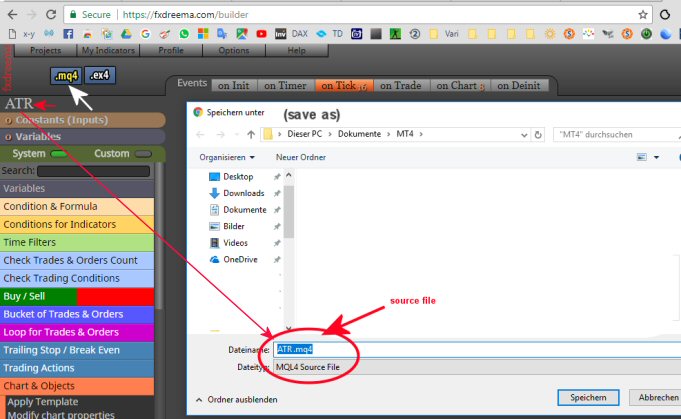
Task: Open the Trading Actions category
Action: click(77, 368)
